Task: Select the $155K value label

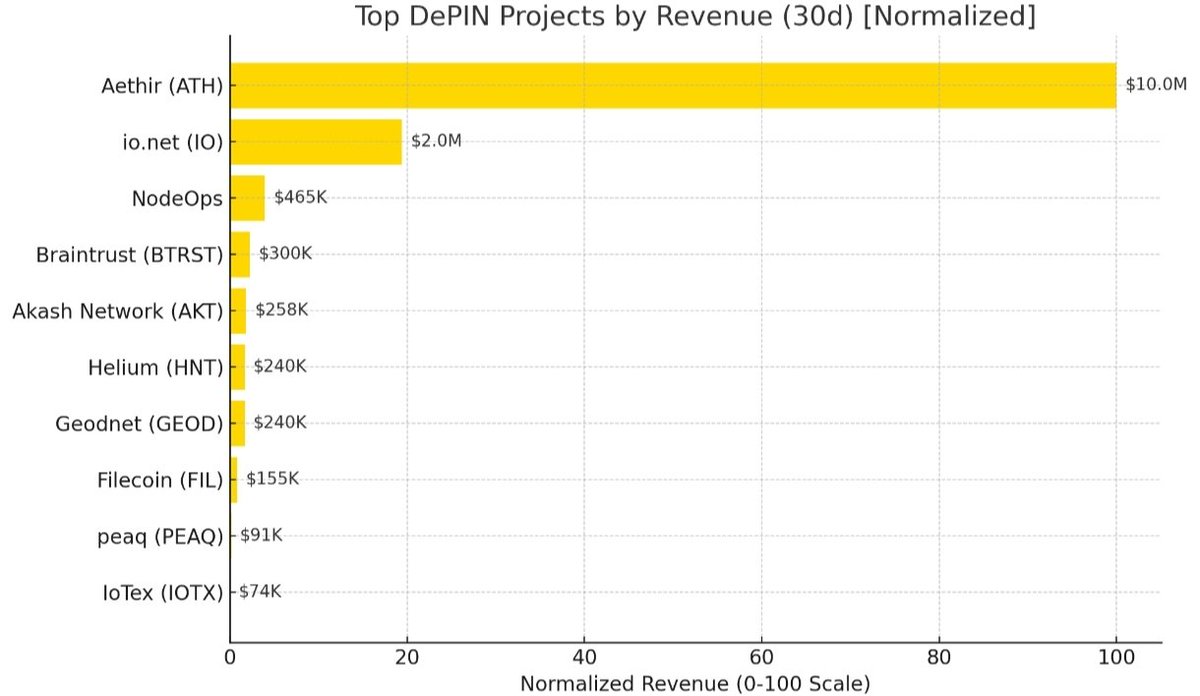Action: click(273, 479)
